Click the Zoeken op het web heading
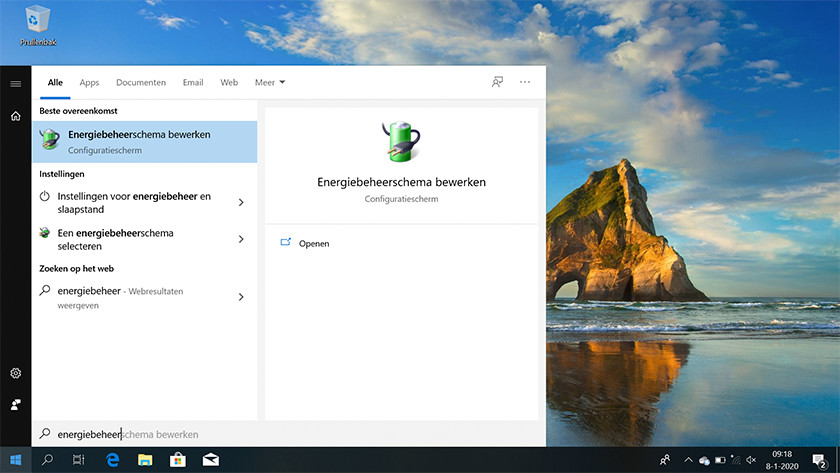The image size is (840, 473). pos(77,268)
